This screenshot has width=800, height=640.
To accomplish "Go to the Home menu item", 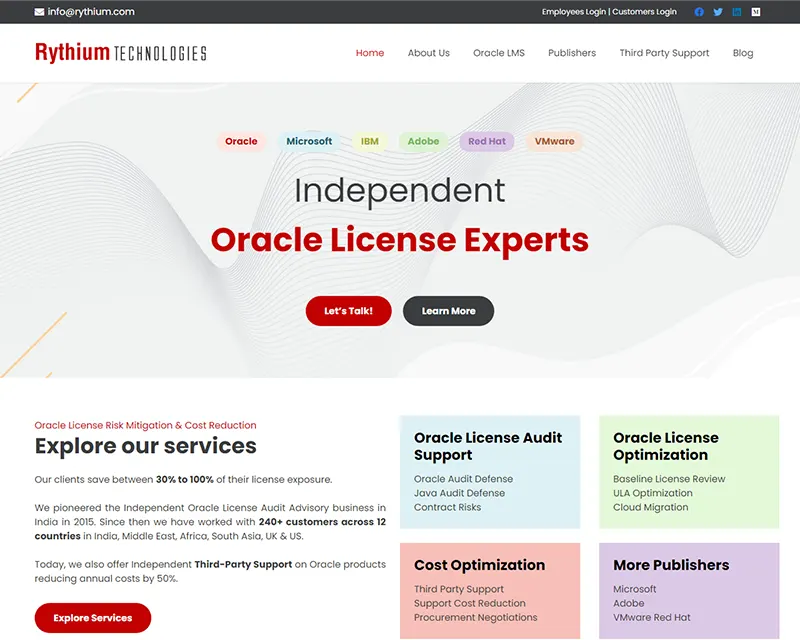I will pyautogui.click(x=370, y=53).
